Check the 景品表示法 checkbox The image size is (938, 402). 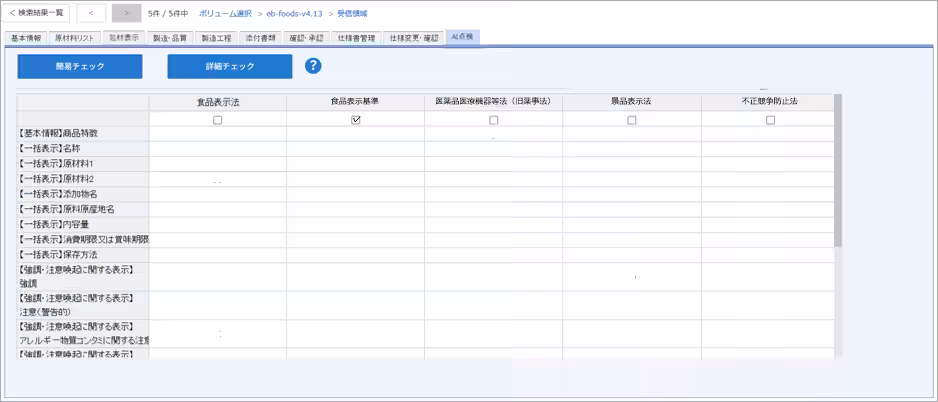(631, 120)
